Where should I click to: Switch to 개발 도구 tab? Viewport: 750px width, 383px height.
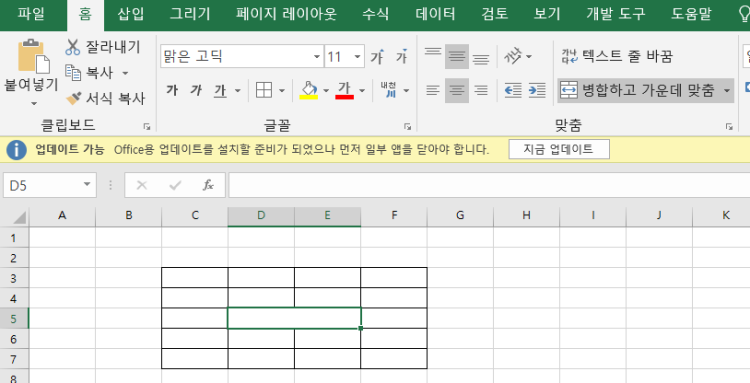point(616,14)
